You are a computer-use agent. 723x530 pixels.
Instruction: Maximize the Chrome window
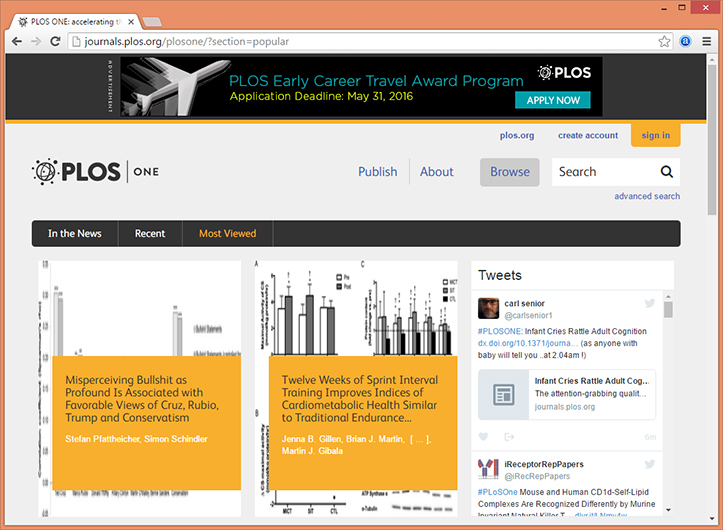point(682,7)
